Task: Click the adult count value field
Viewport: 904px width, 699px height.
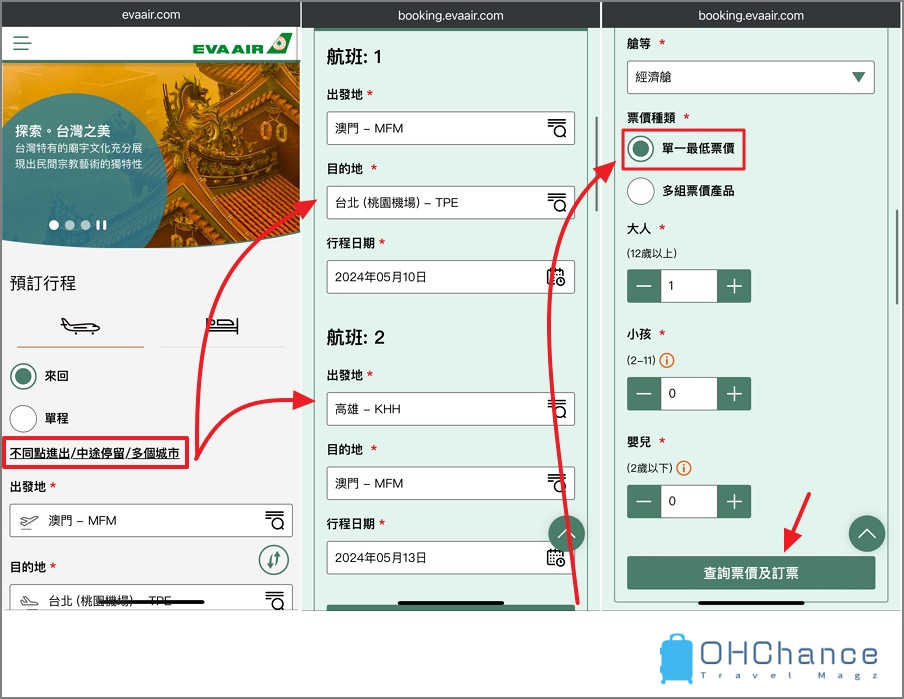Action: (x=689, y=286)
